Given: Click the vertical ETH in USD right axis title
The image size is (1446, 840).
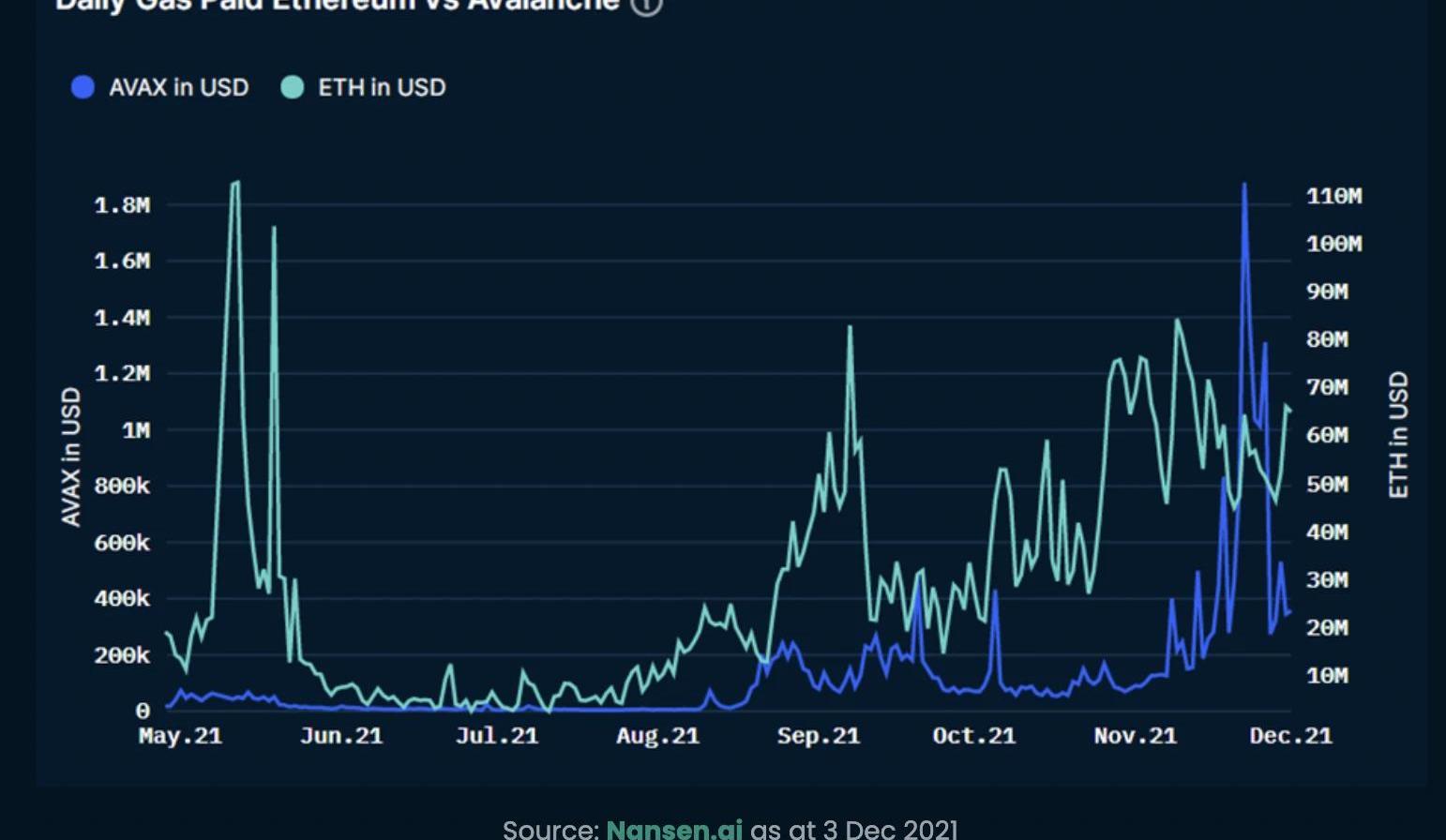Looking at the screenshot, I should pyautogui.click(x=1398, y=435).
